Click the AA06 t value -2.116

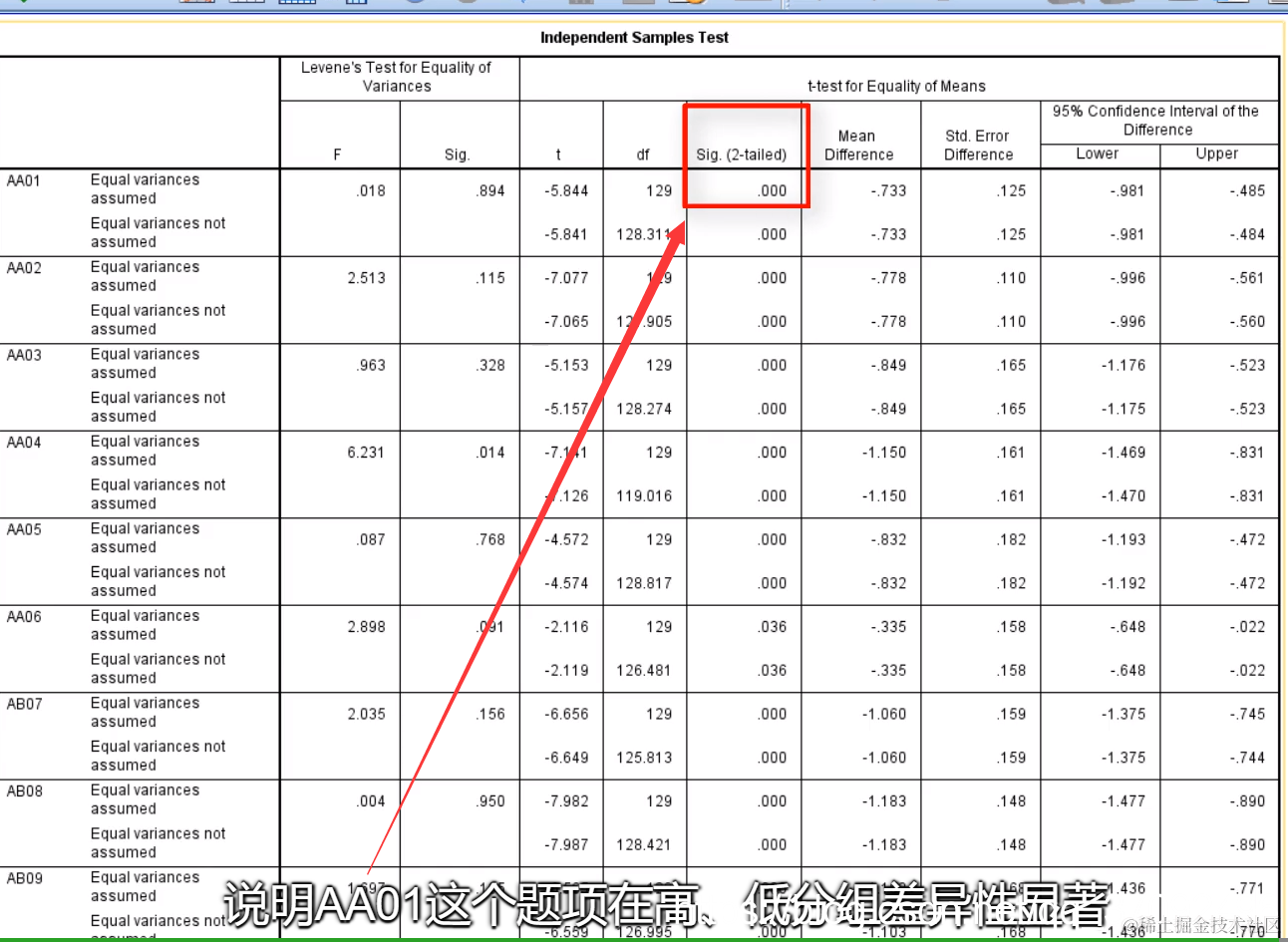point(566,627)
